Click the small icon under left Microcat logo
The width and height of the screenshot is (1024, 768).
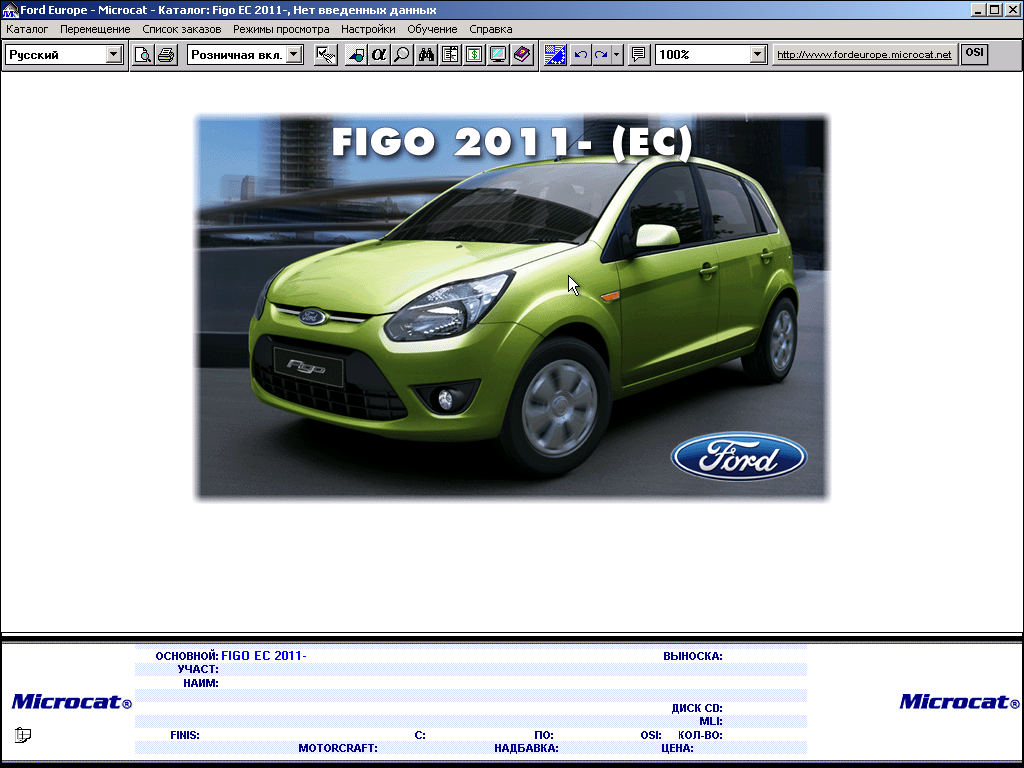click(x=23, y=735)
